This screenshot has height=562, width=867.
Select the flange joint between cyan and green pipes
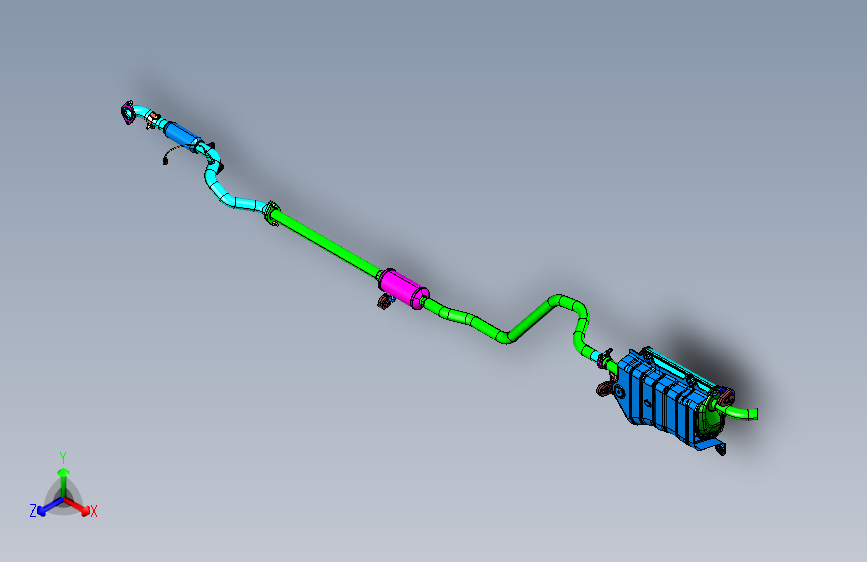(x=271, y=213)
